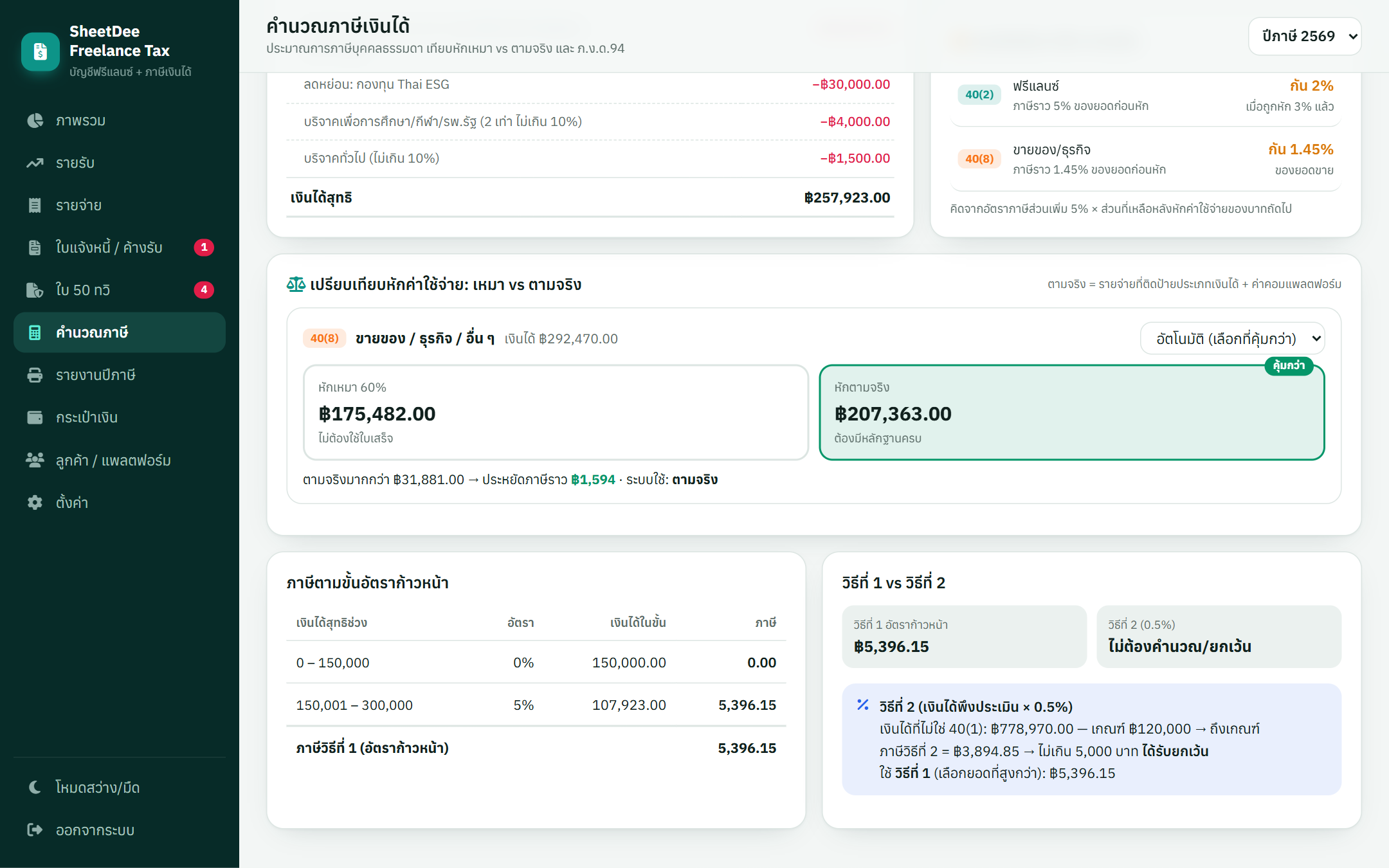
Task: Open the รายจ่าย menu item
Action: (120, 205)
